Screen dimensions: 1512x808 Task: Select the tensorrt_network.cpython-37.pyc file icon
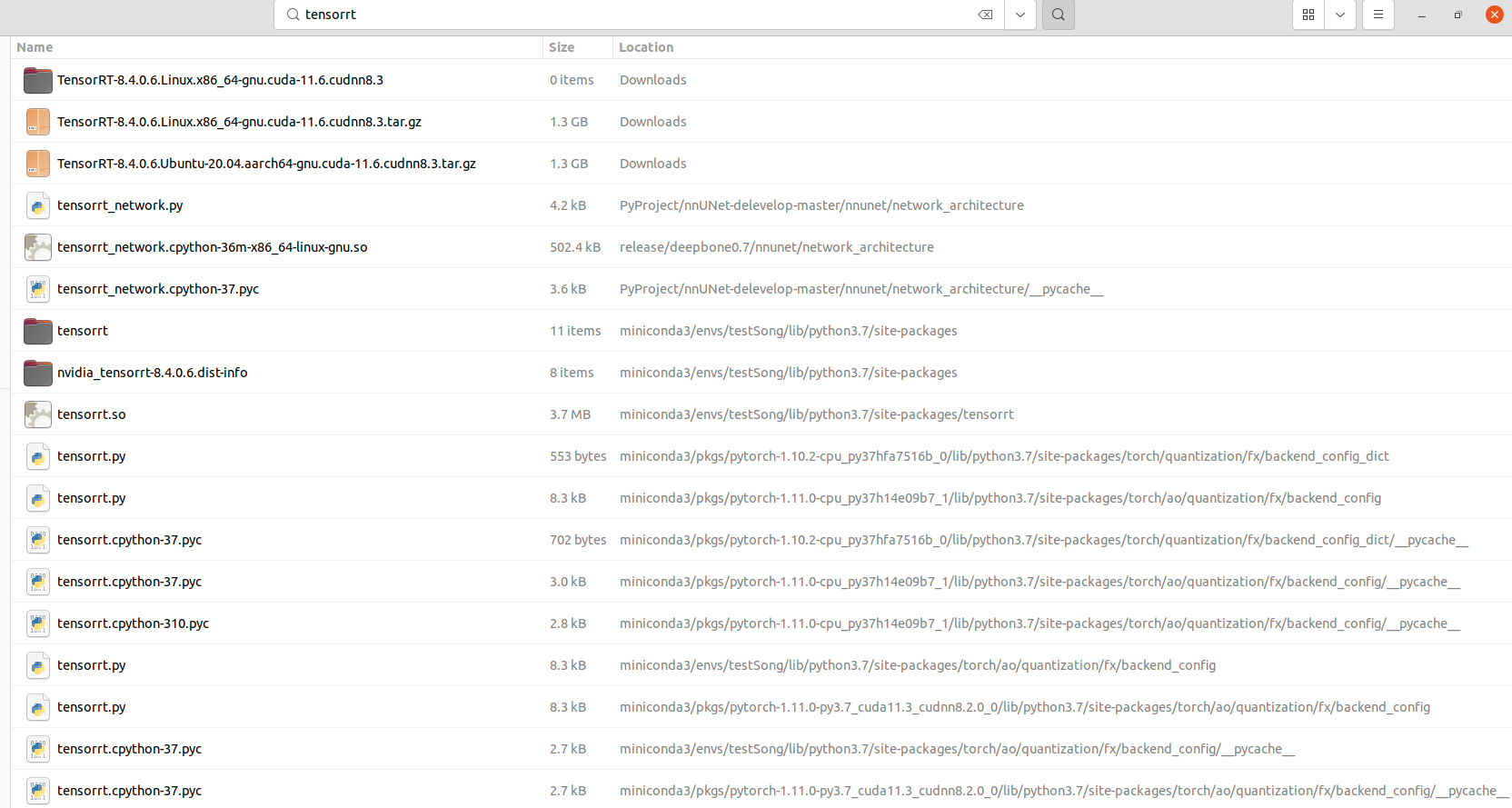[38, 289]
